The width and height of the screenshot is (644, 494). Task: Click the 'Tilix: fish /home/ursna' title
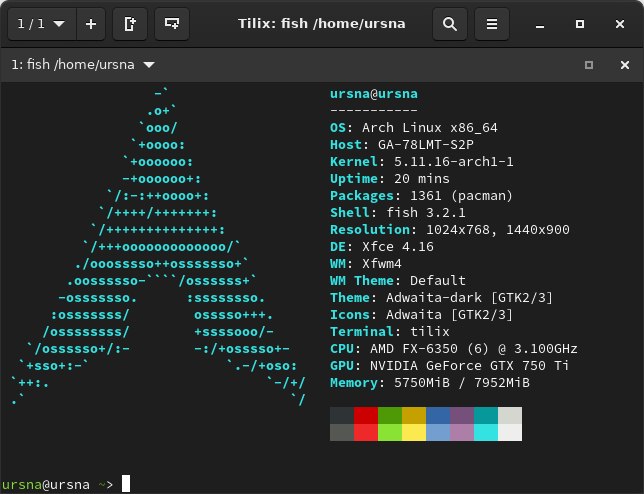[322, 23]
